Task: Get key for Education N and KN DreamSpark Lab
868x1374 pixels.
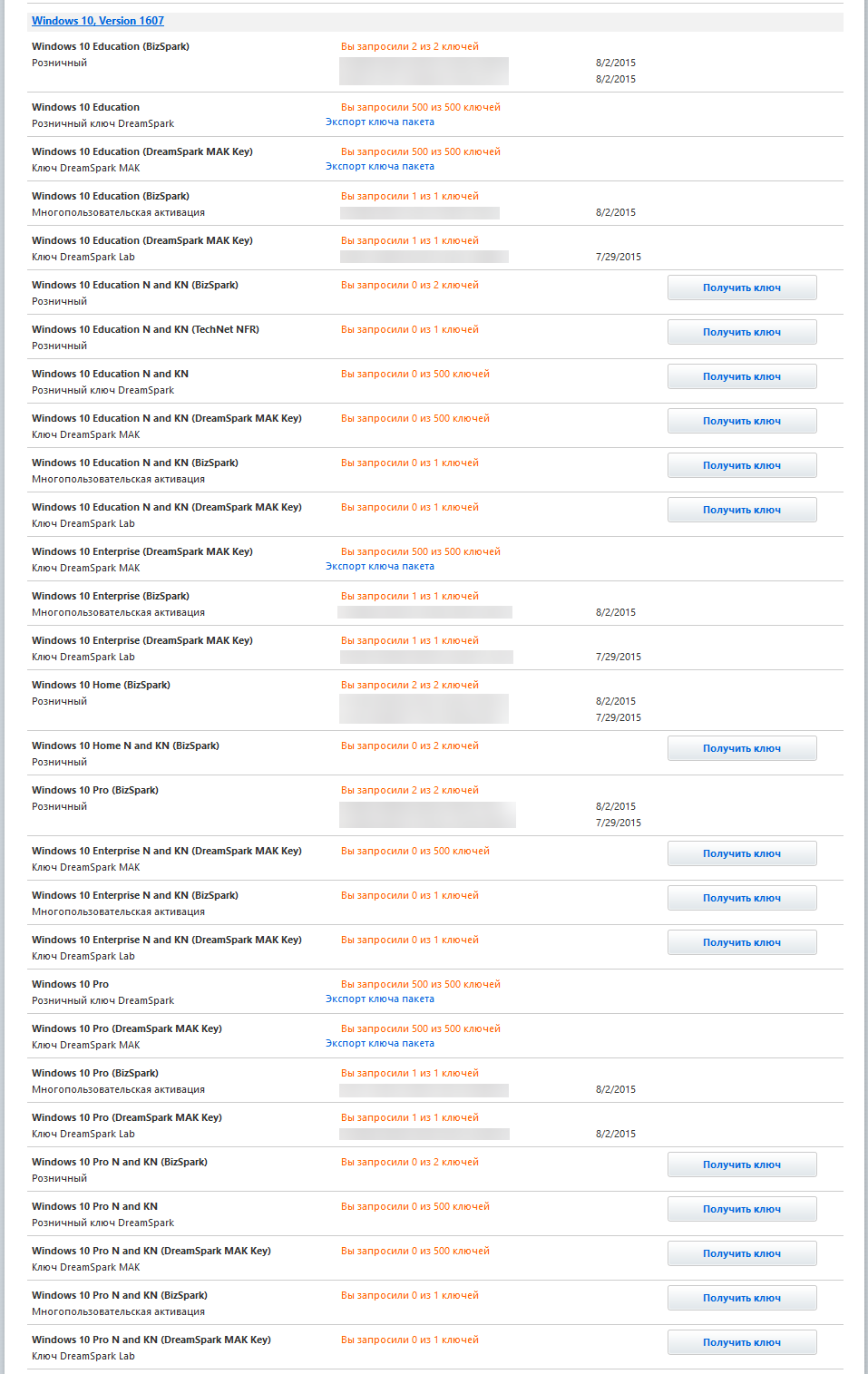Action: [741, 510]
